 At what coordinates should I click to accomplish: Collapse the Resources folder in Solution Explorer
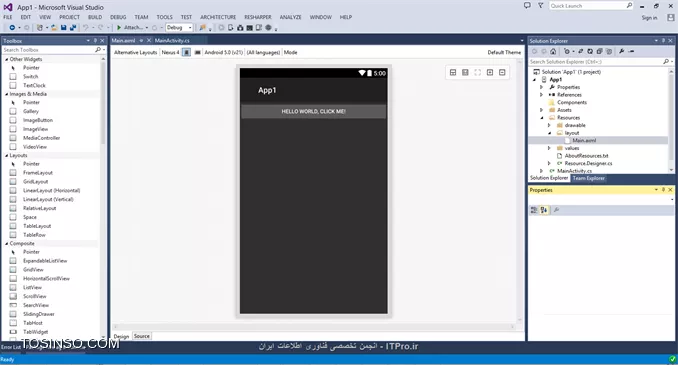tap(542, 118)
